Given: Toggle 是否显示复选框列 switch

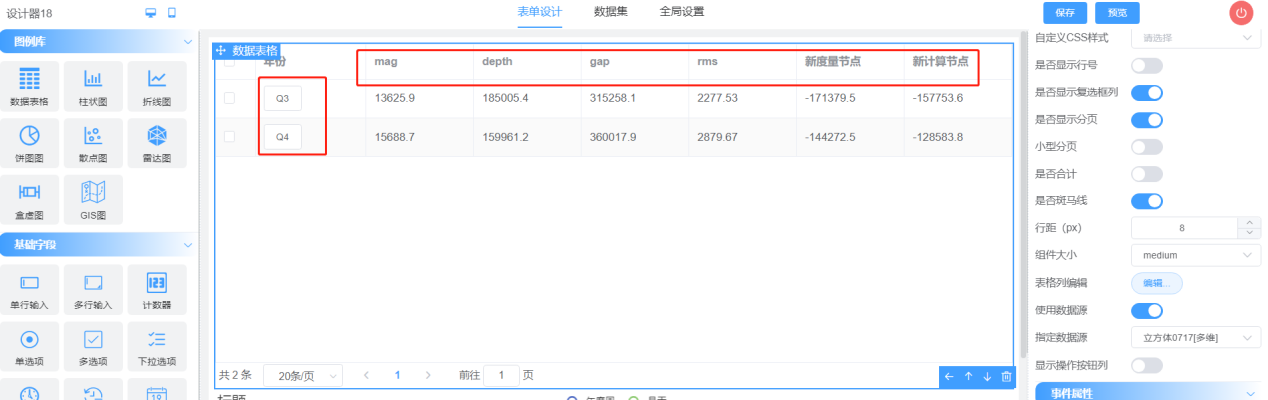Looking at the screenshot, I should click(x=1147, y=93).
